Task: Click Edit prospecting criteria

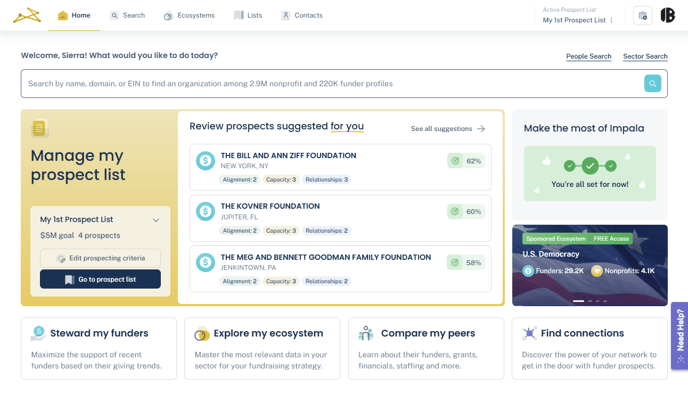Action: [x=100, y=258]
